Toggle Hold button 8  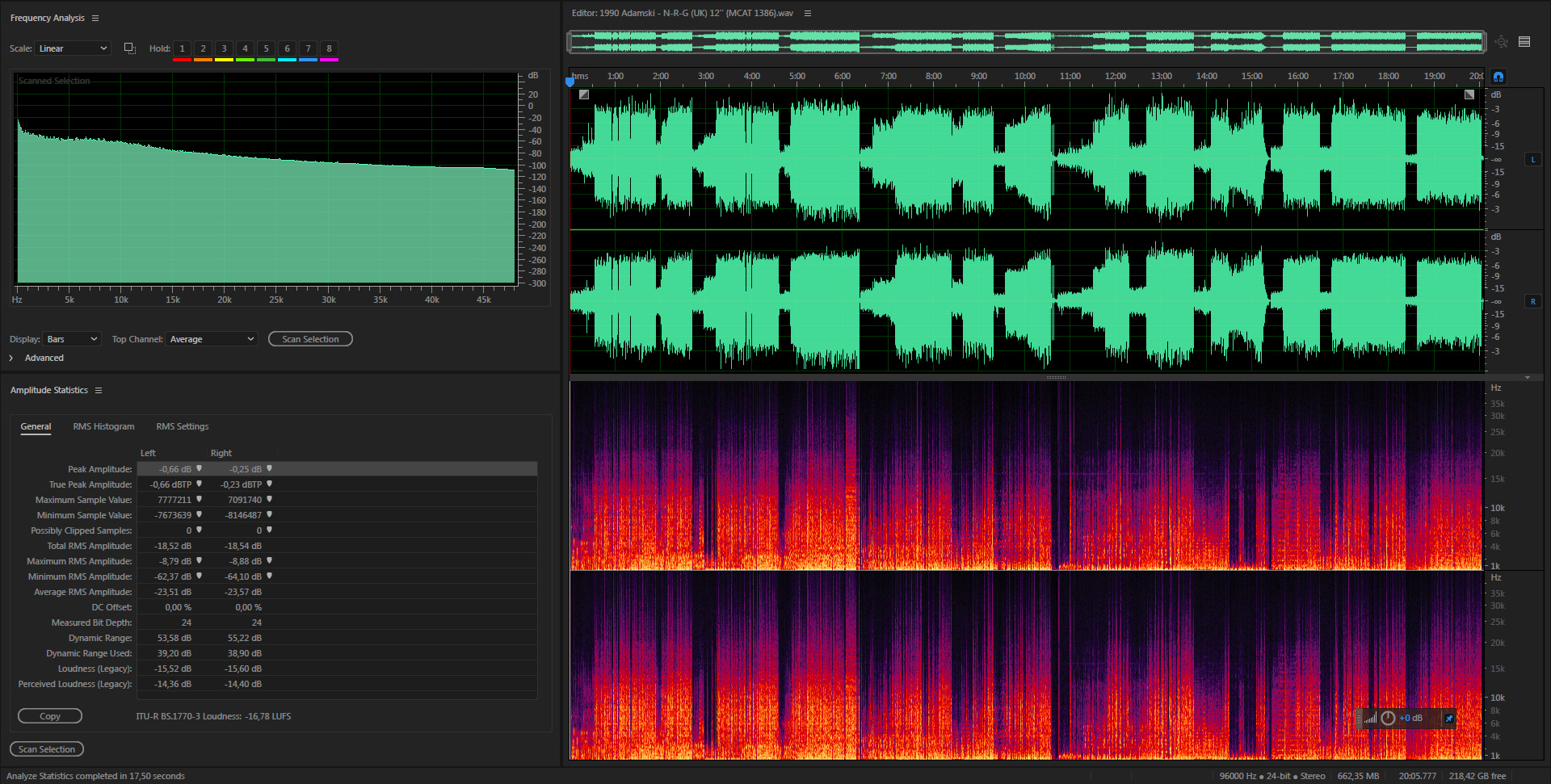329,48
